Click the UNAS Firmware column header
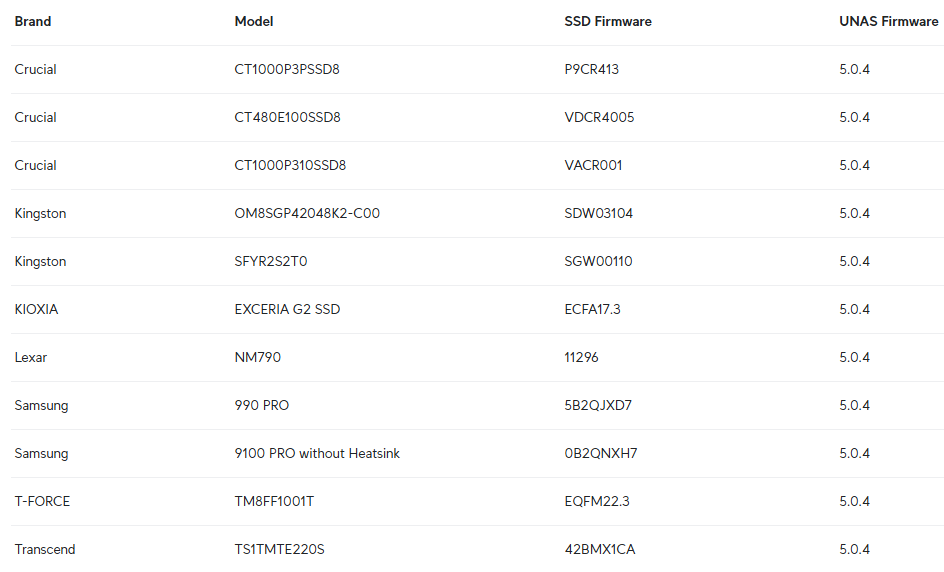Screen dimensions: 944x572 click(888, 21)
